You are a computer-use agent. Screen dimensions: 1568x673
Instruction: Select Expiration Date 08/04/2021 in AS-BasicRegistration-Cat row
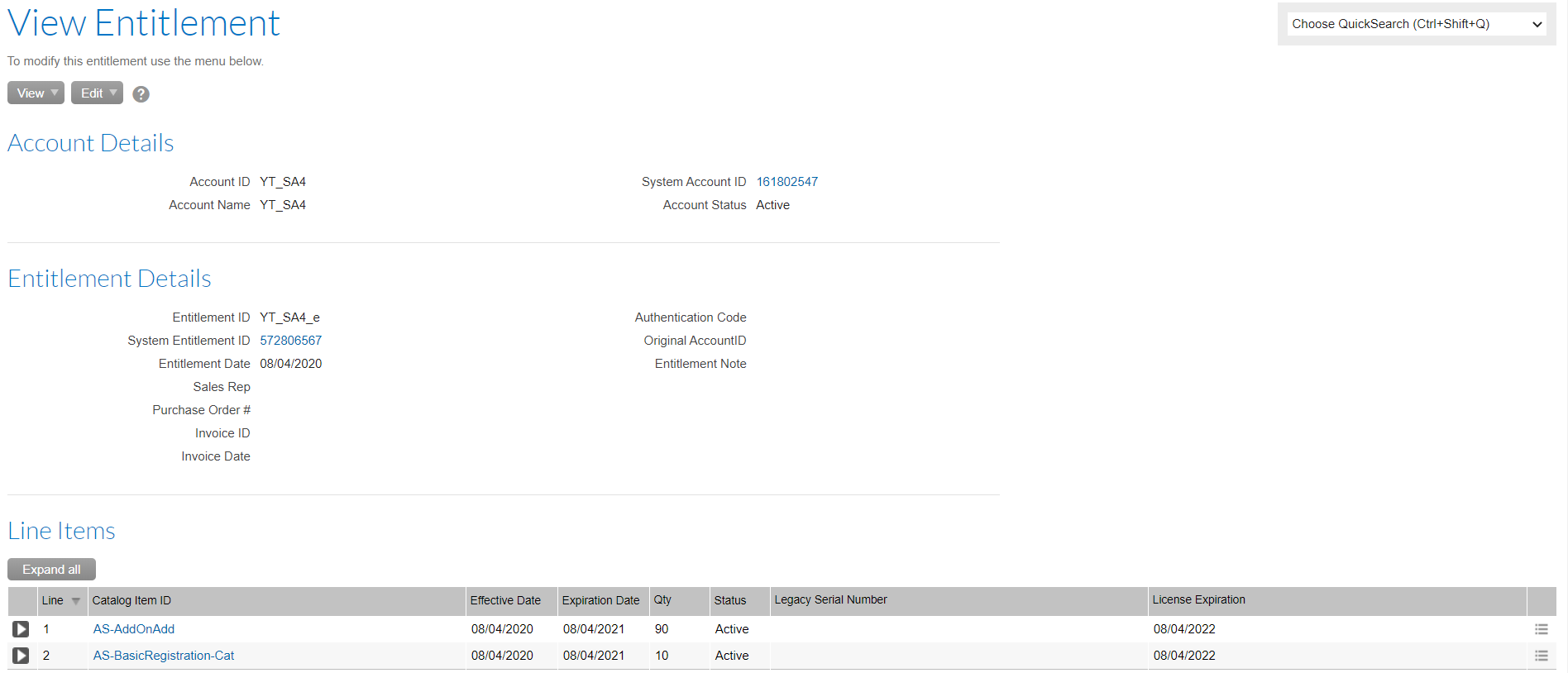point(594,656)
